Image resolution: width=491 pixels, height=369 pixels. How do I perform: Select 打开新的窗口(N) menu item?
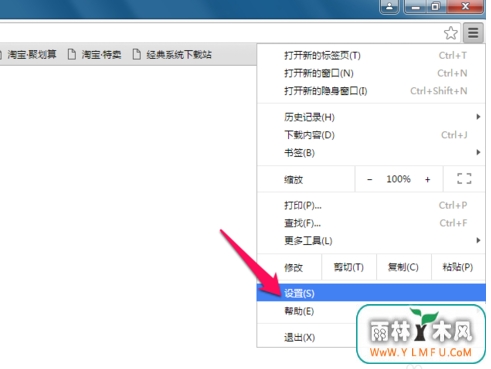point(371,73)
